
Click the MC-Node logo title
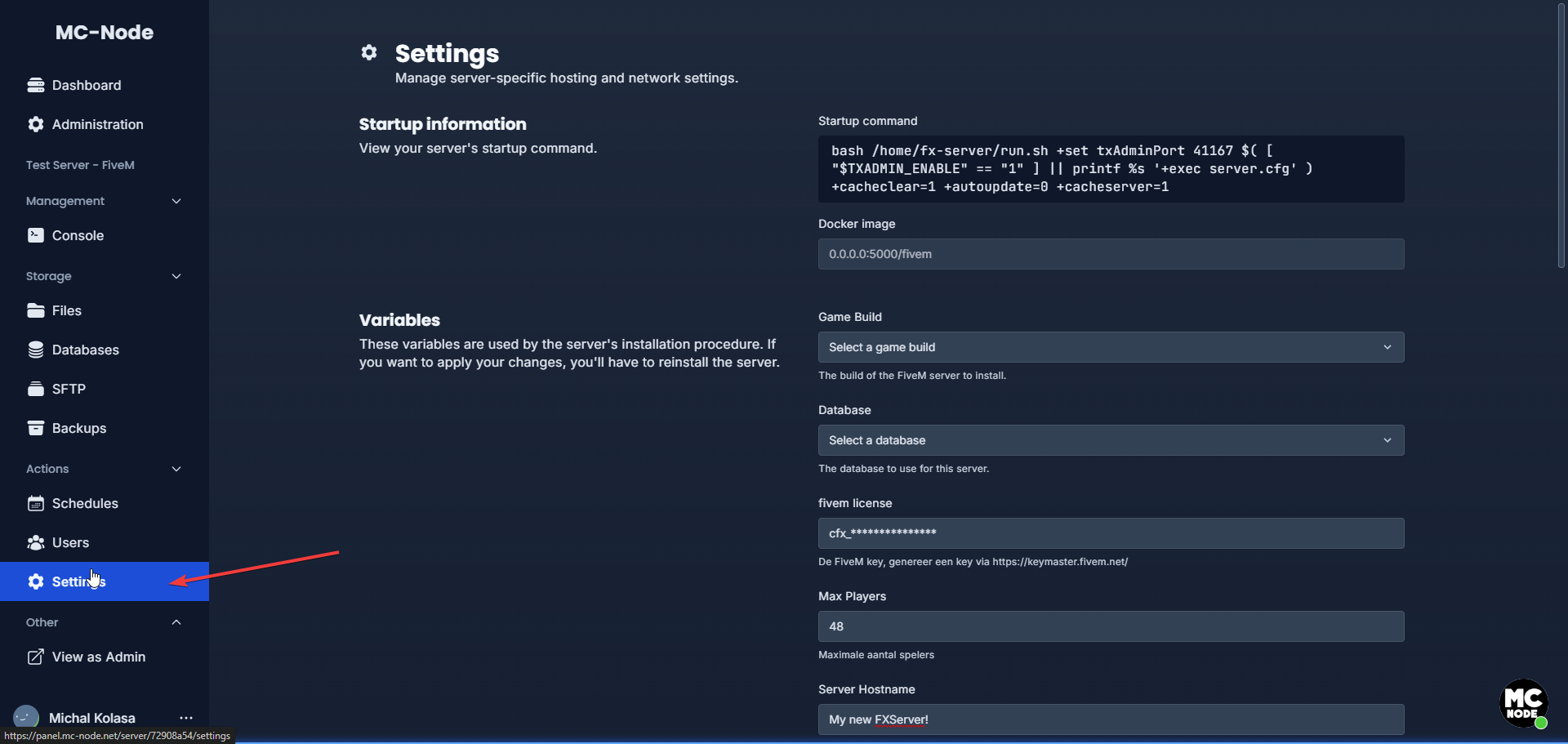[105, 32]
